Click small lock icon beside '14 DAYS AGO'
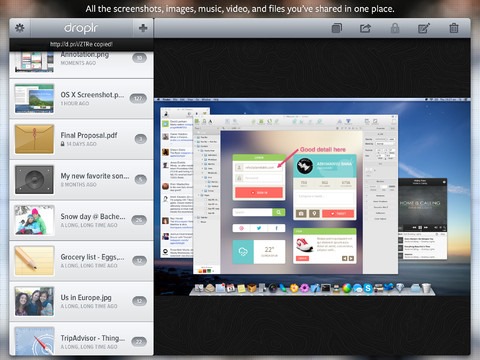The image size is (480, 360). (x=62, y=144)
